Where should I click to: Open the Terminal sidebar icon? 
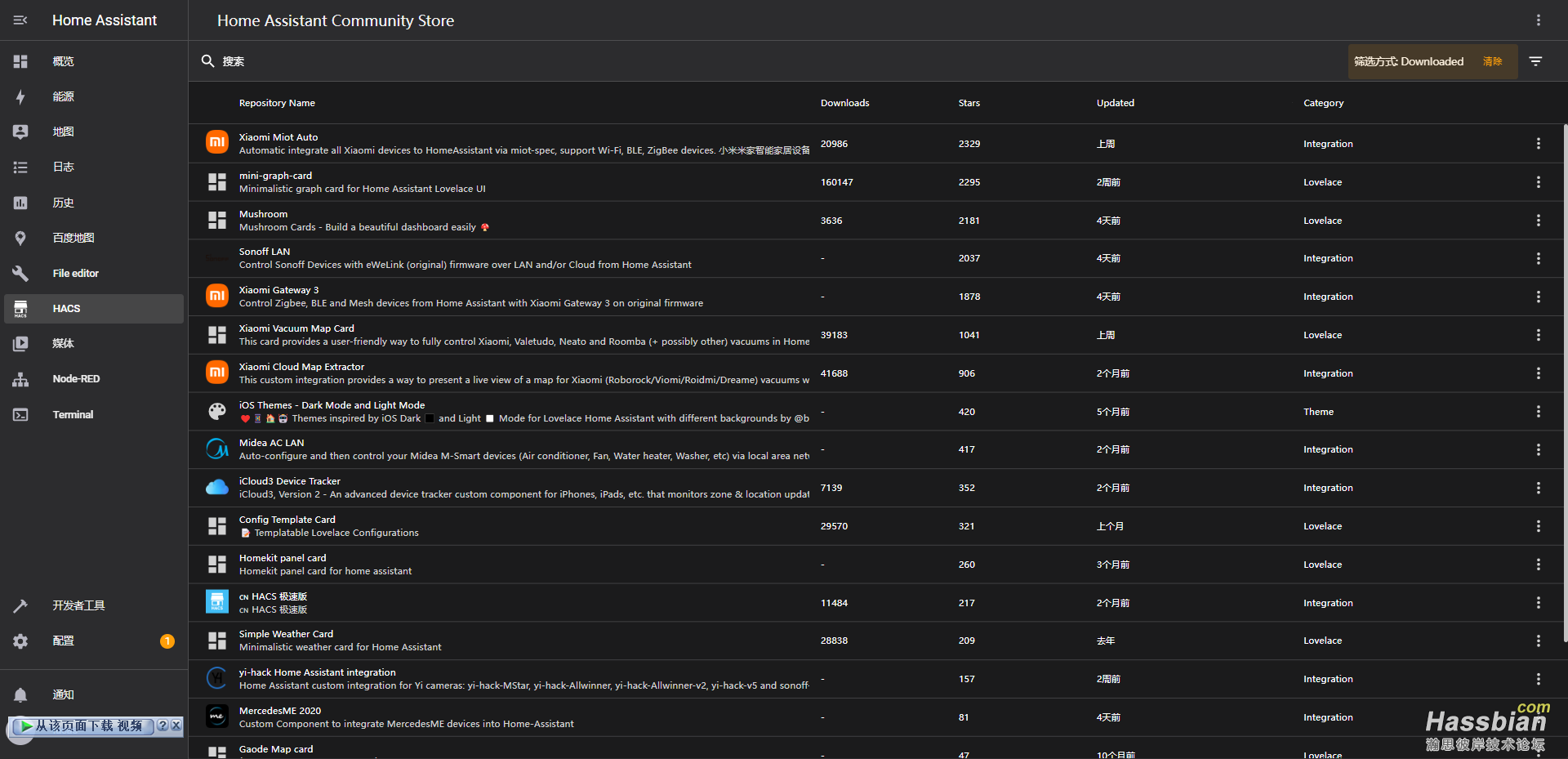pos(20,414)
